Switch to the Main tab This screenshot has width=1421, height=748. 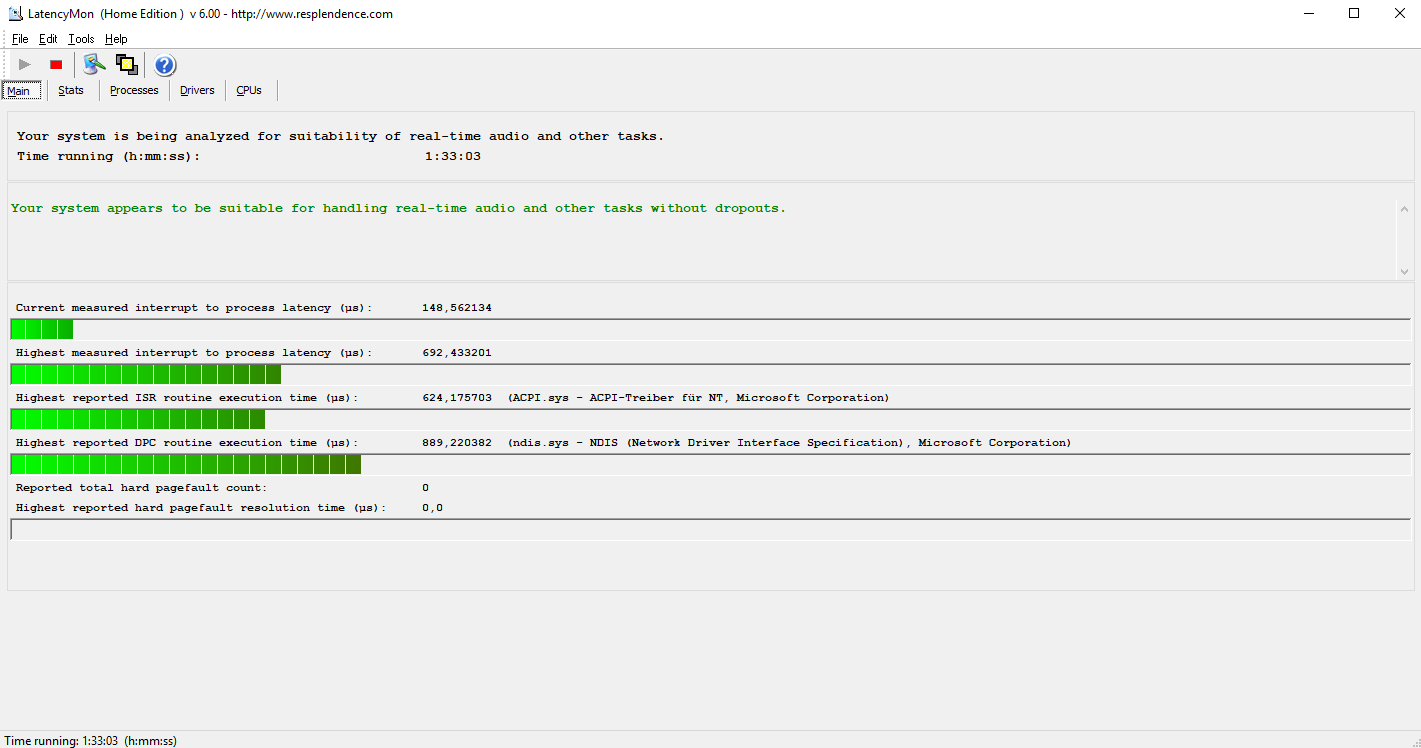click(19, 91)
